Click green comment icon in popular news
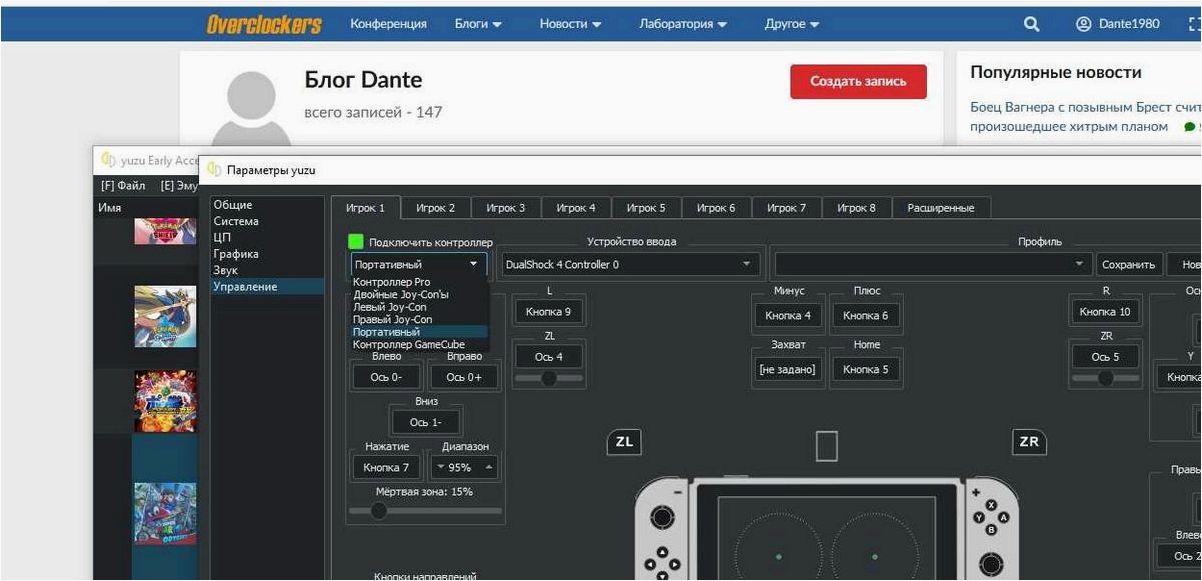This screenshot has height=581, width=1202. pos(1188,127)
